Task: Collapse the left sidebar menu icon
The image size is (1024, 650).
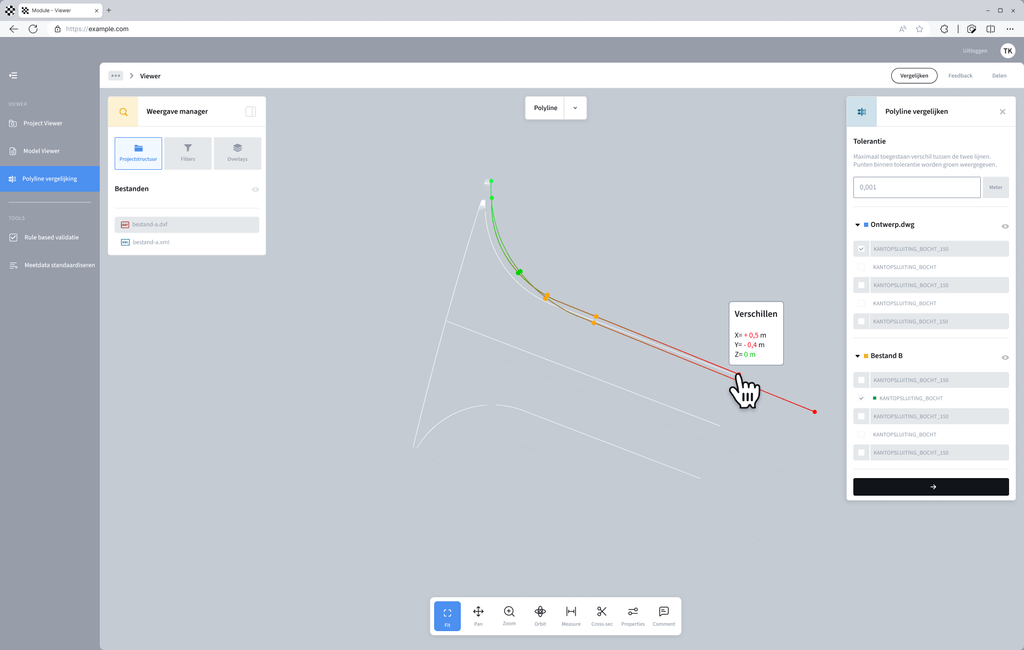Action: point(13,76)
